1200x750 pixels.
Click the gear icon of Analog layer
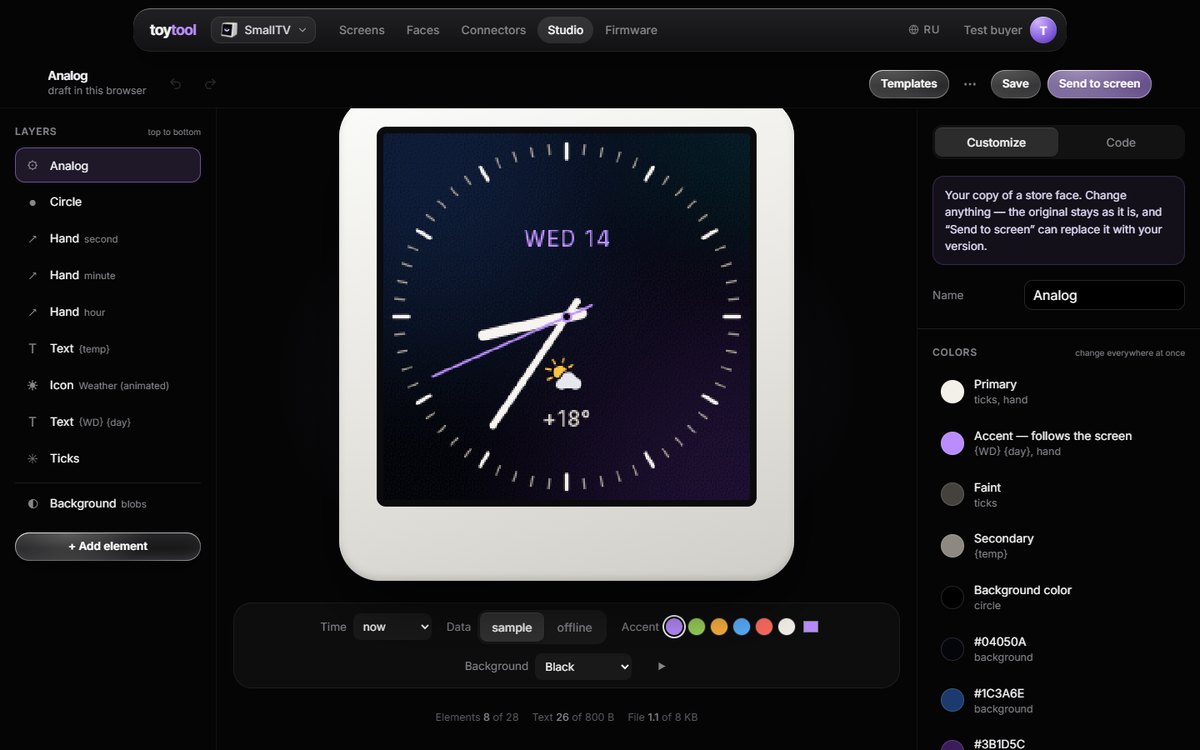[33, 166]
